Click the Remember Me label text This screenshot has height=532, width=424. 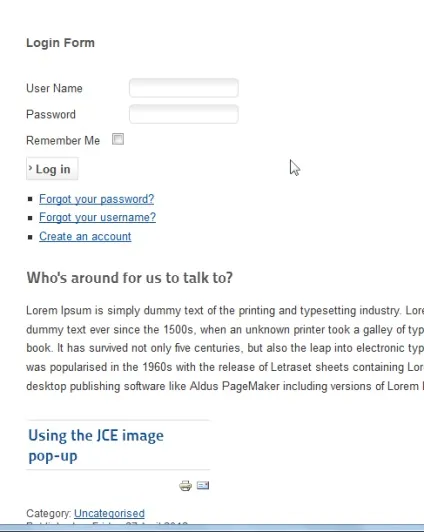pos(63,140)
